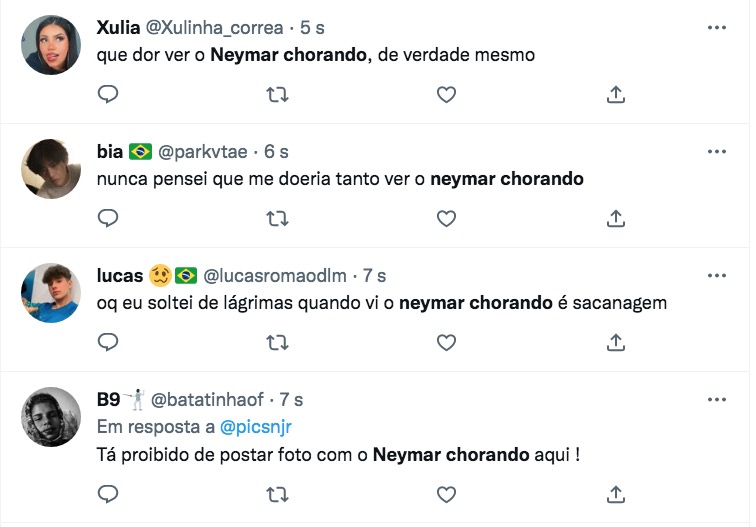Retweet bia's tweet

[x=278, y=217]
